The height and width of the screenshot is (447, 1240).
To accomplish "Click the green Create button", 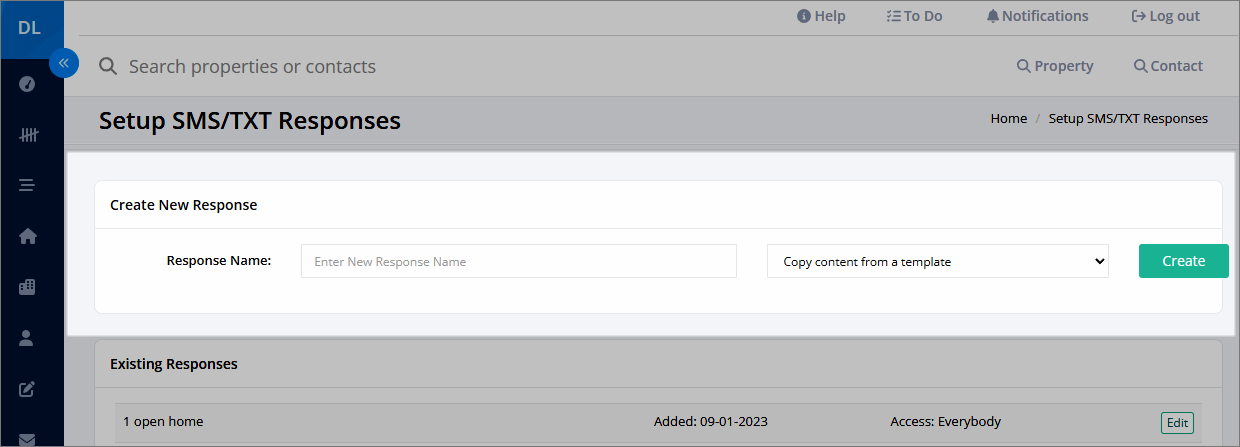I will click(1183, 261).
